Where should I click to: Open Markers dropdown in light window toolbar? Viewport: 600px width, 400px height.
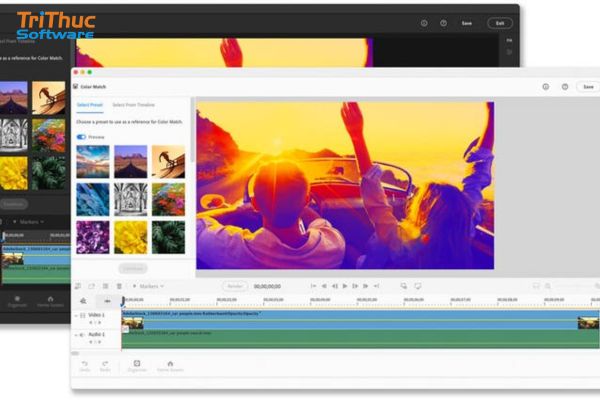click(x=148, y=286)
